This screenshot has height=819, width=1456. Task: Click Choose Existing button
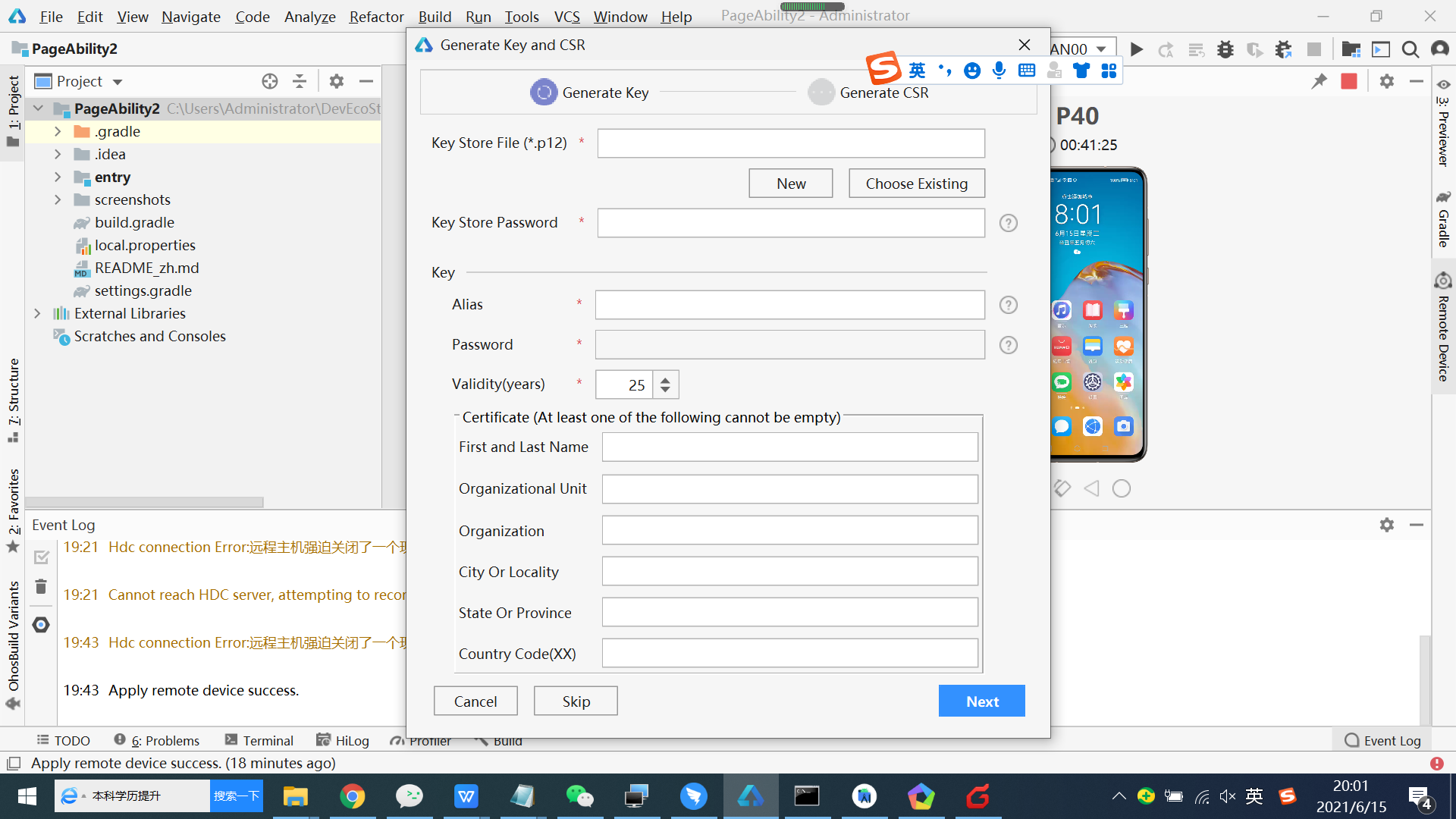(x=916, y=184)
